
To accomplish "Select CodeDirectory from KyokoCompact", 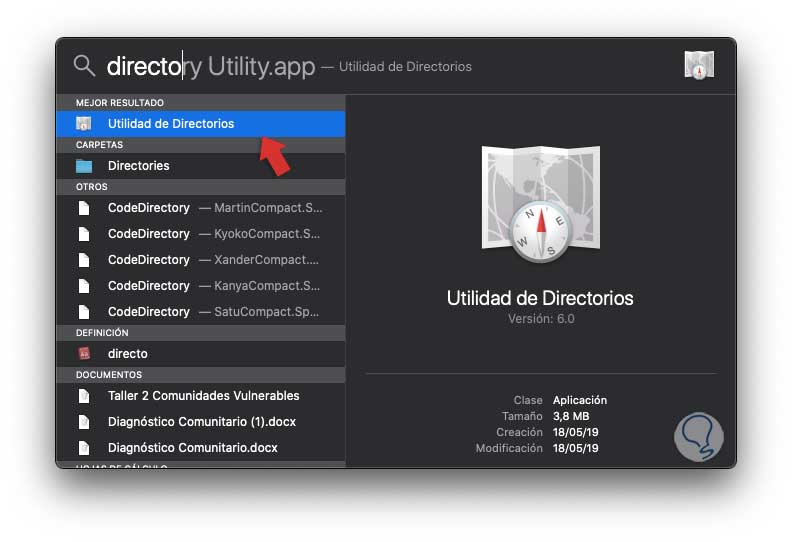I will (x=201, y=234).
